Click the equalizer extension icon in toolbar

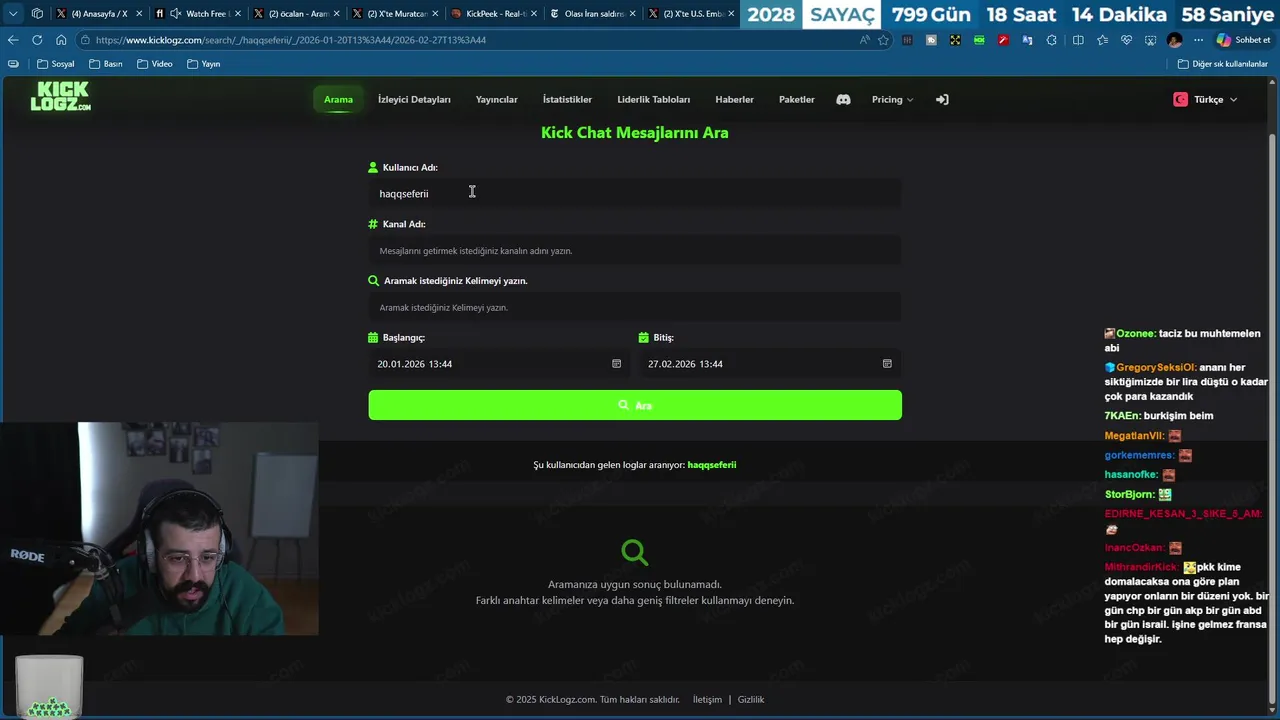[907, 40]
